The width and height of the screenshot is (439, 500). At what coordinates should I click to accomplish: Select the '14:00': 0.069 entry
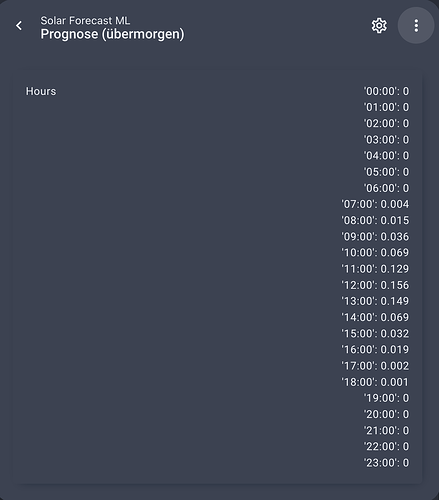[x=375, y=317]
